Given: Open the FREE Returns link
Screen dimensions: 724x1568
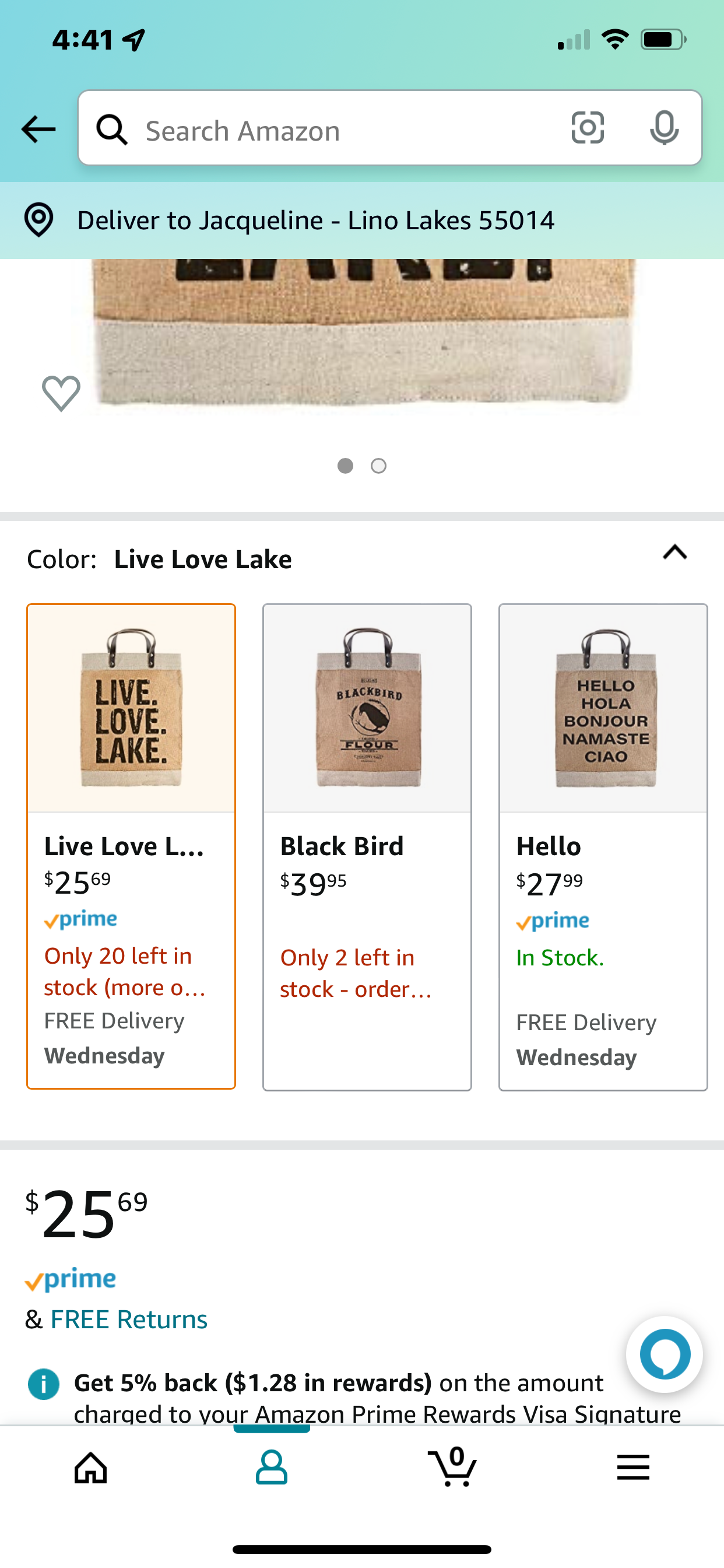Looking at the screenshot, I should tap(129, 1319).
